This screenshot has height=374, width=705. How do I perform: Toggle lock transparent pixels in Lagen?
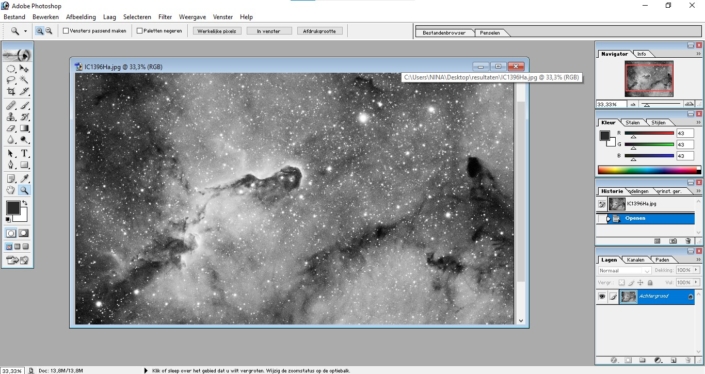[x=621, y=282]
